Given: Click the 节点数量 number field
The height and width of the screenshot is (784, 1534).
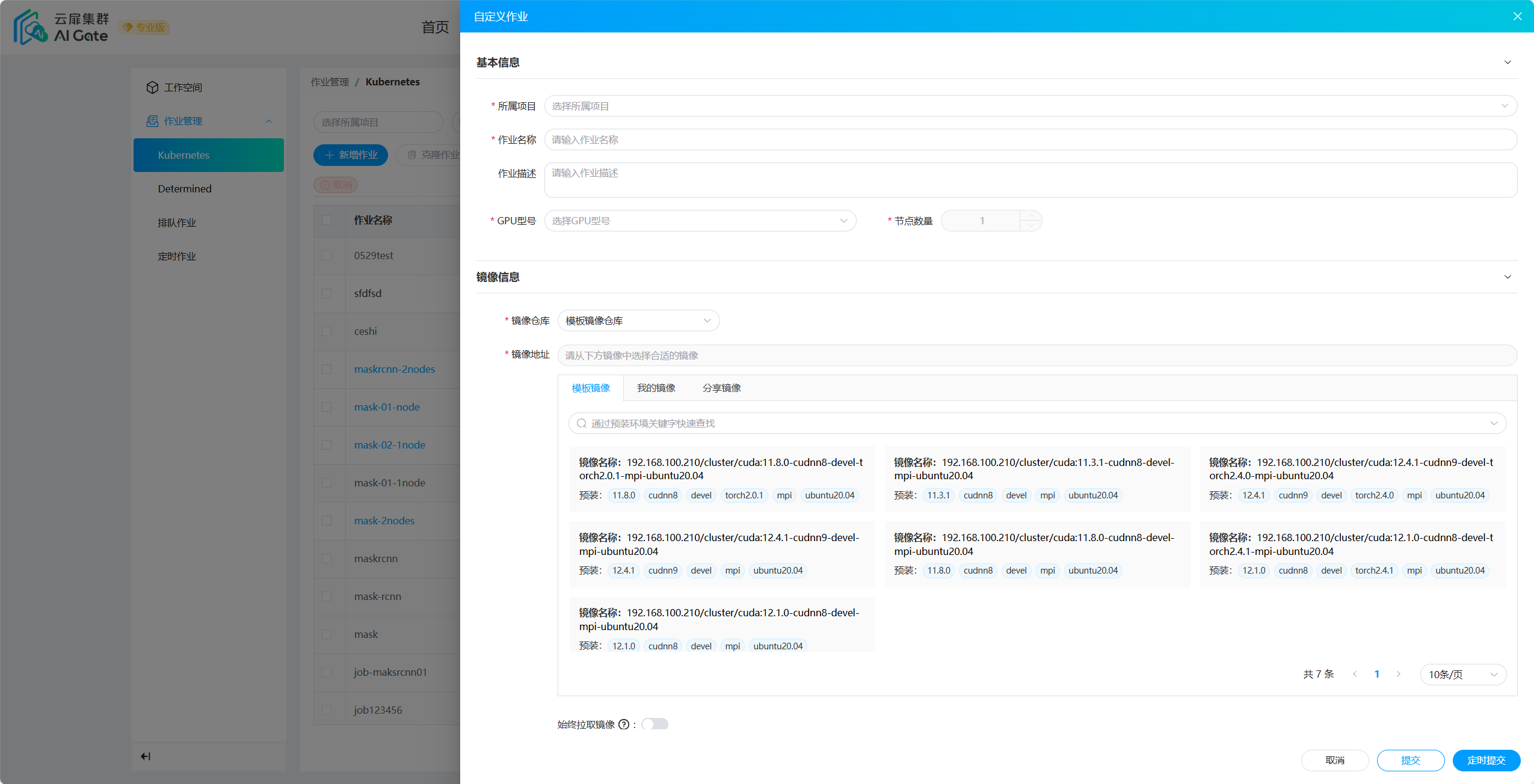Looking at the screenshot, I should (982, 221).
